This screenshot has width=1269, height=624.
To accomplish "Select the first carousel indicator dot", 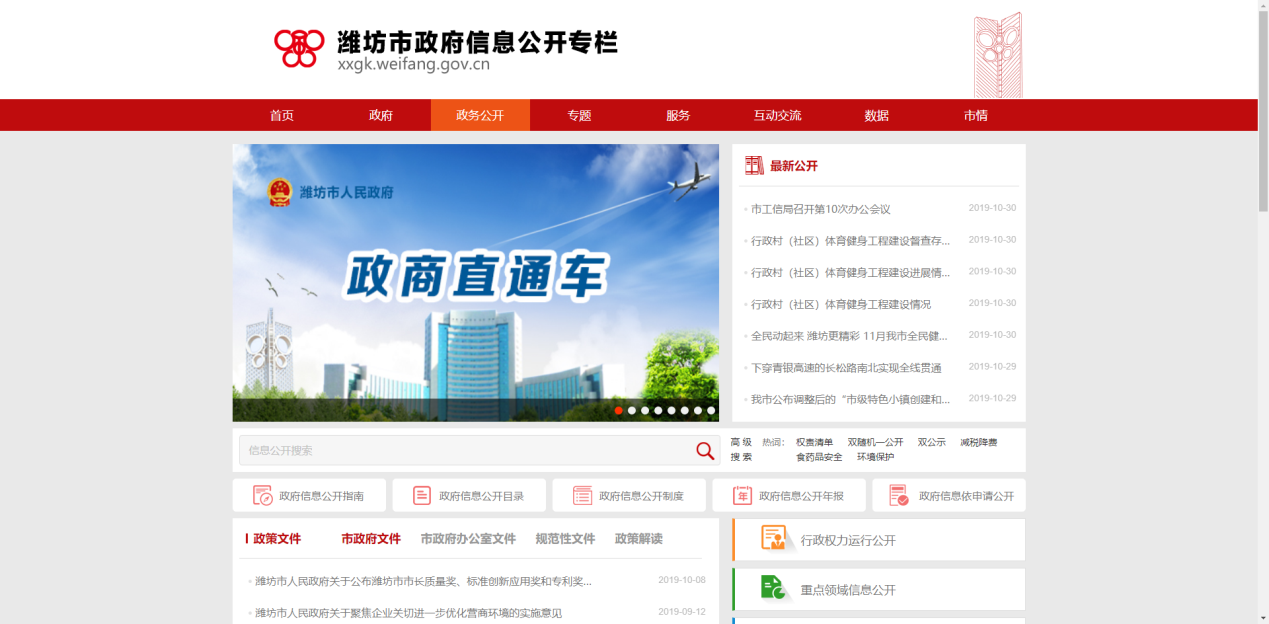I will [x=619, y=410].
